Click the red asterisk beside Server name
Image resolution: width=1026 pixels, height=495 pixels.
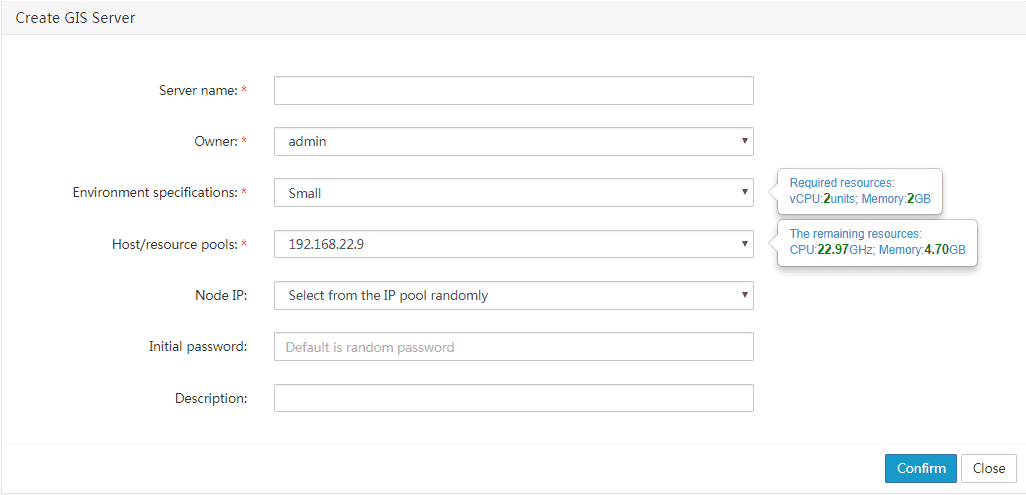[244, 90]
